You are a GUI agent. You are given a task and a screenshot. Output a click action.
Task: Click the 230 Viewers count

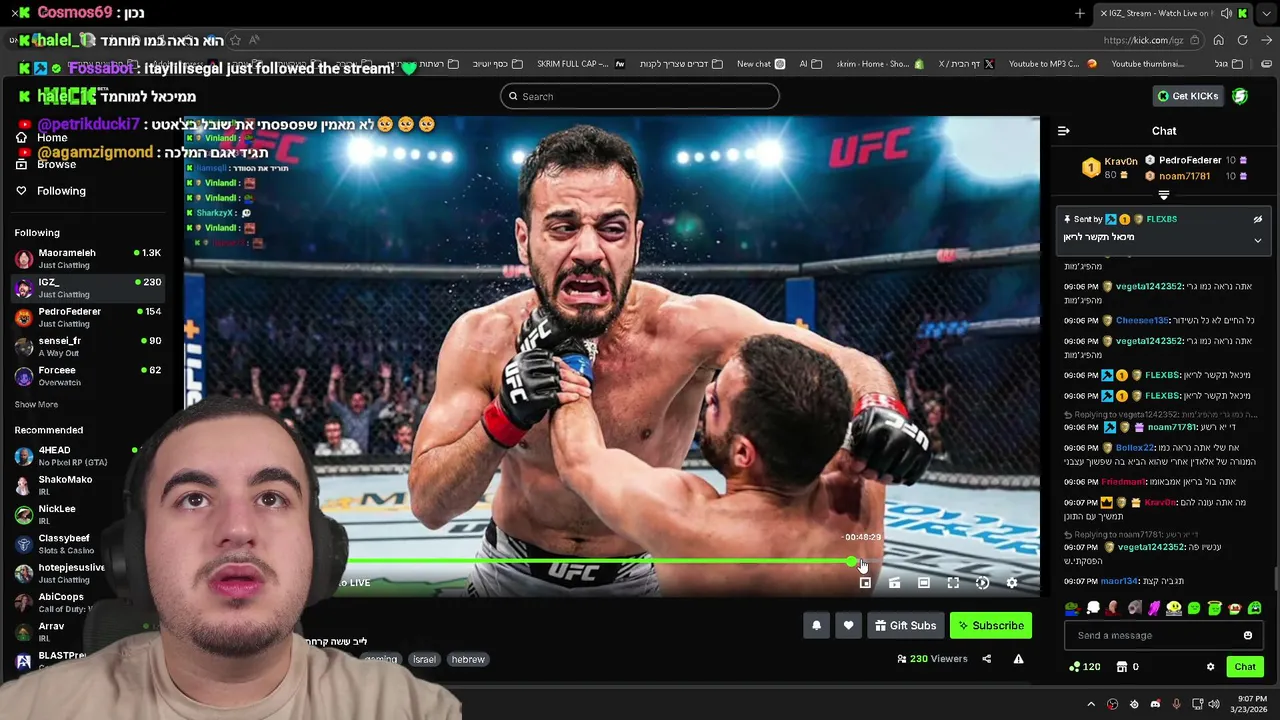coord(933,659)
